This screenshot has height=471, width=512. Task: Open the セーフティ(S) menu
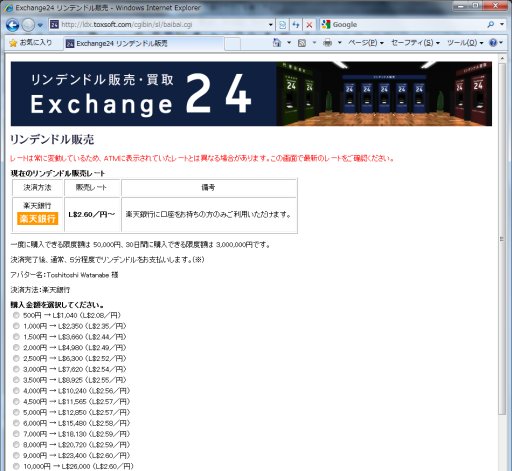click(415, 43)
